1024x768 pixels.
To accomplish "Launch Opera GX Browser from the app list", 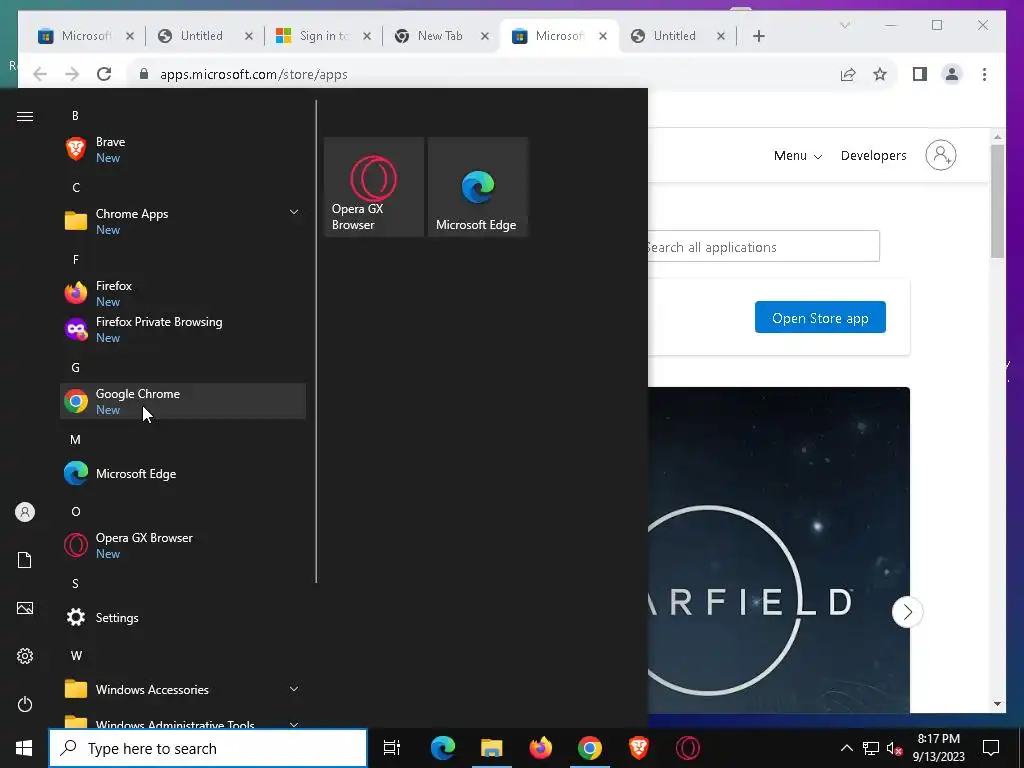I will point(182,545).
